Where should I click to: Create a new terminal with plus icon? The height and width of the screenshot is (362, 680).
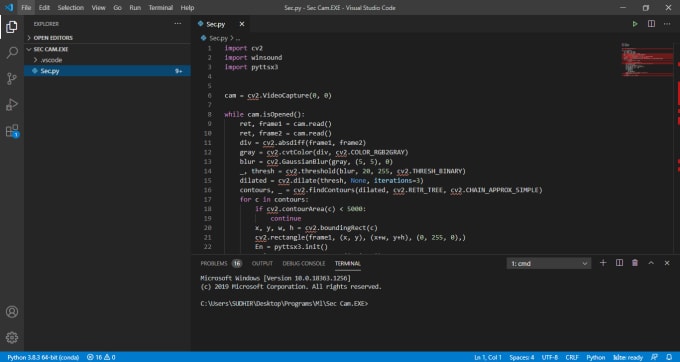pyautogui.click(x=603, y=263)
